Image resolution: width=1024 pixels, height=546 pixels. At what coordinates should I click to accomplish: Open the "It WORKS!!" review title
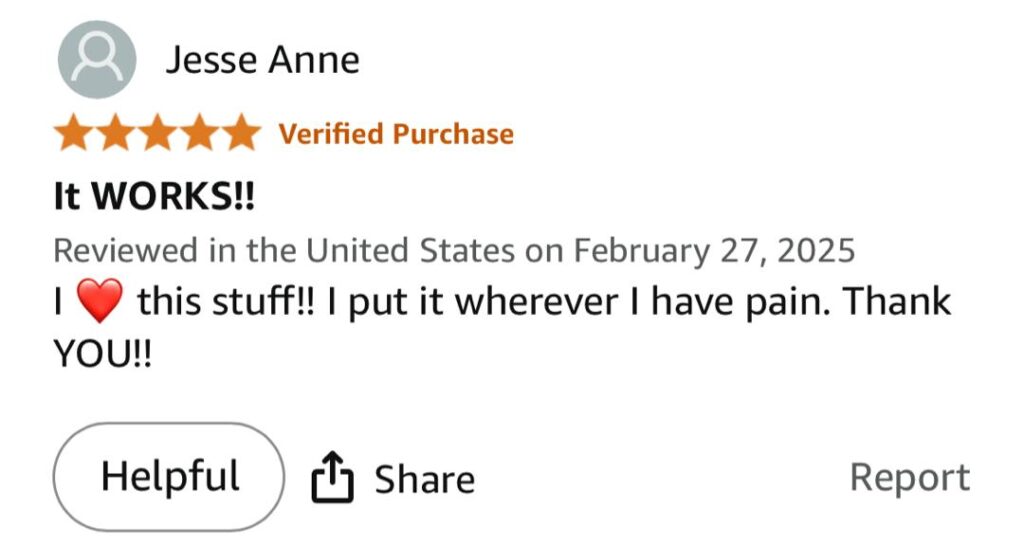[x=154, y=196]
